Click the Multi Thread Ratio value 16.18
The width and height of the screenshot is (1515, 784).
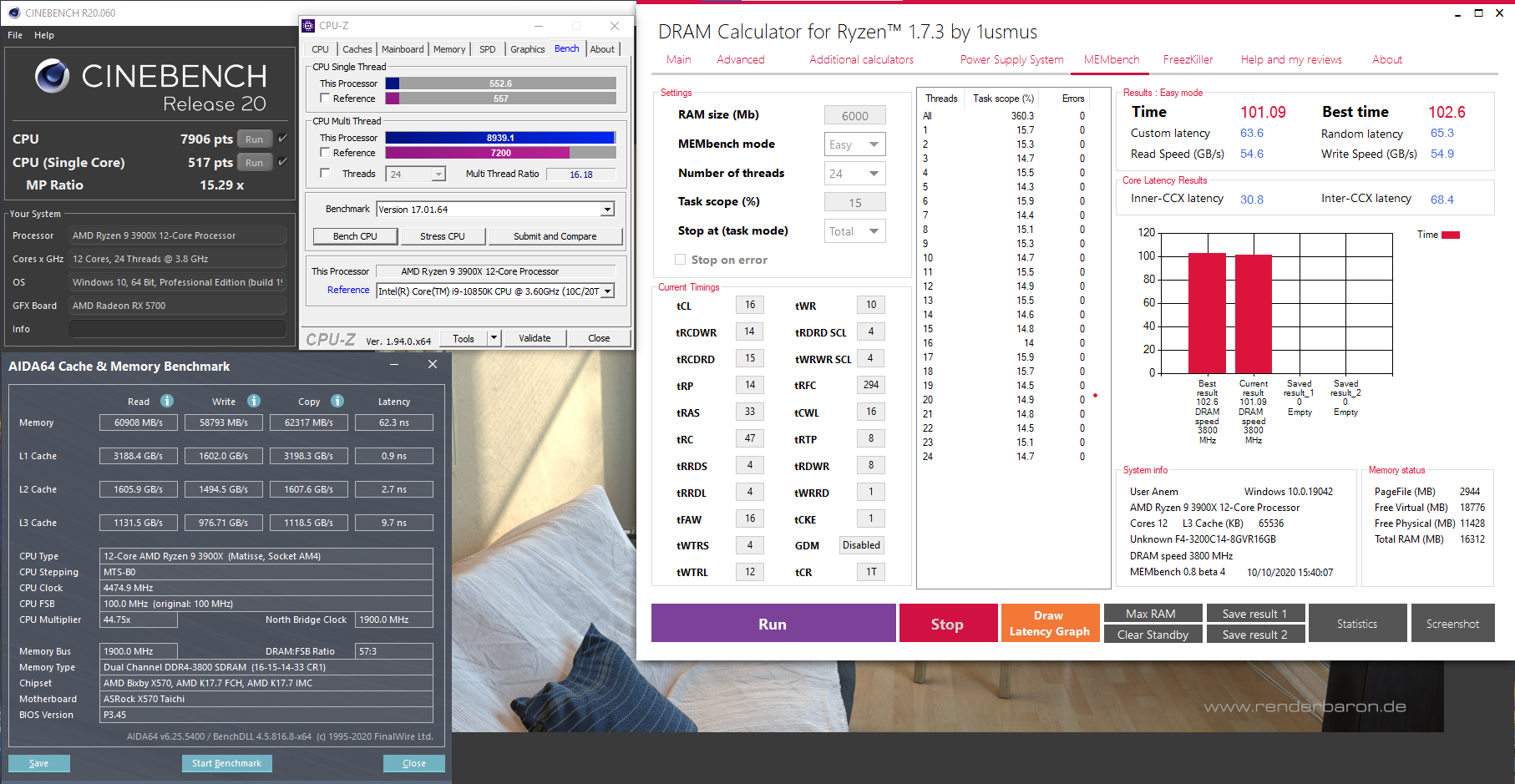(x=581, y=175)
